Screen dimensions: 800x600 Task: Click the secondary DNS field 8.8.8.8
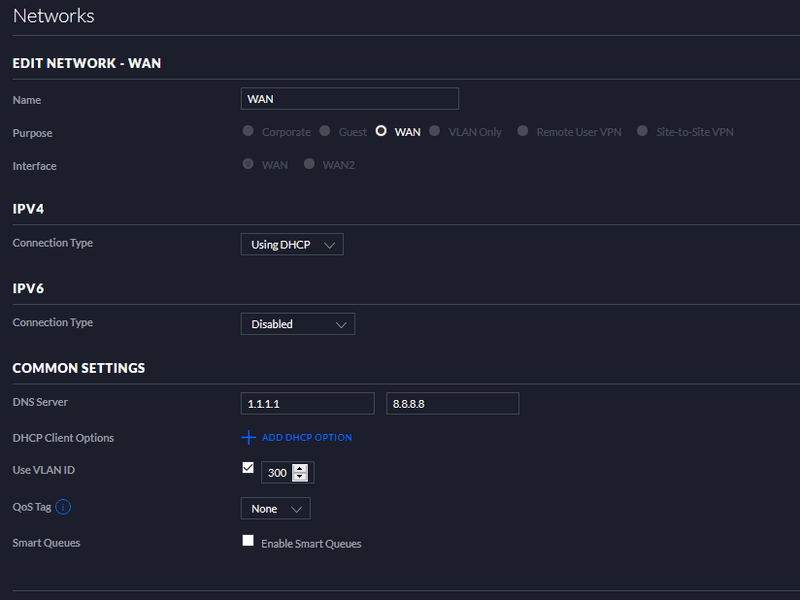pyautogui.click(x=453, y=404)
